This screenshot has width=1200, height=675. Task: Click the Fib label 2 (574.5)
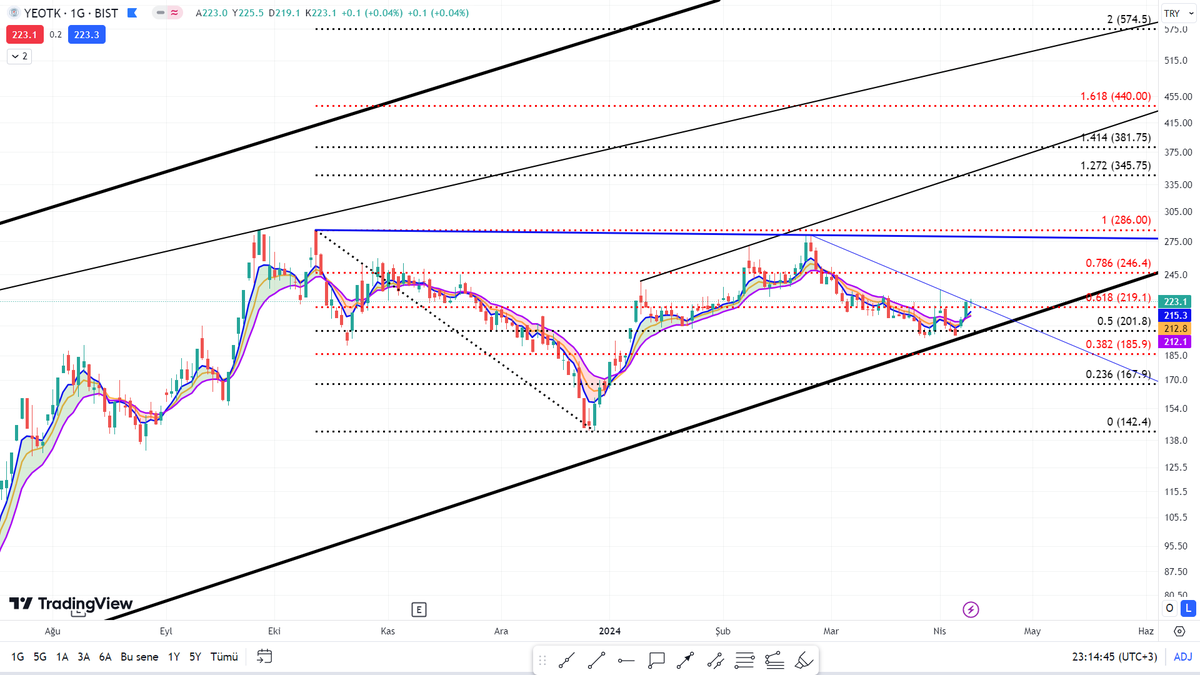(x=1130, y=20)
